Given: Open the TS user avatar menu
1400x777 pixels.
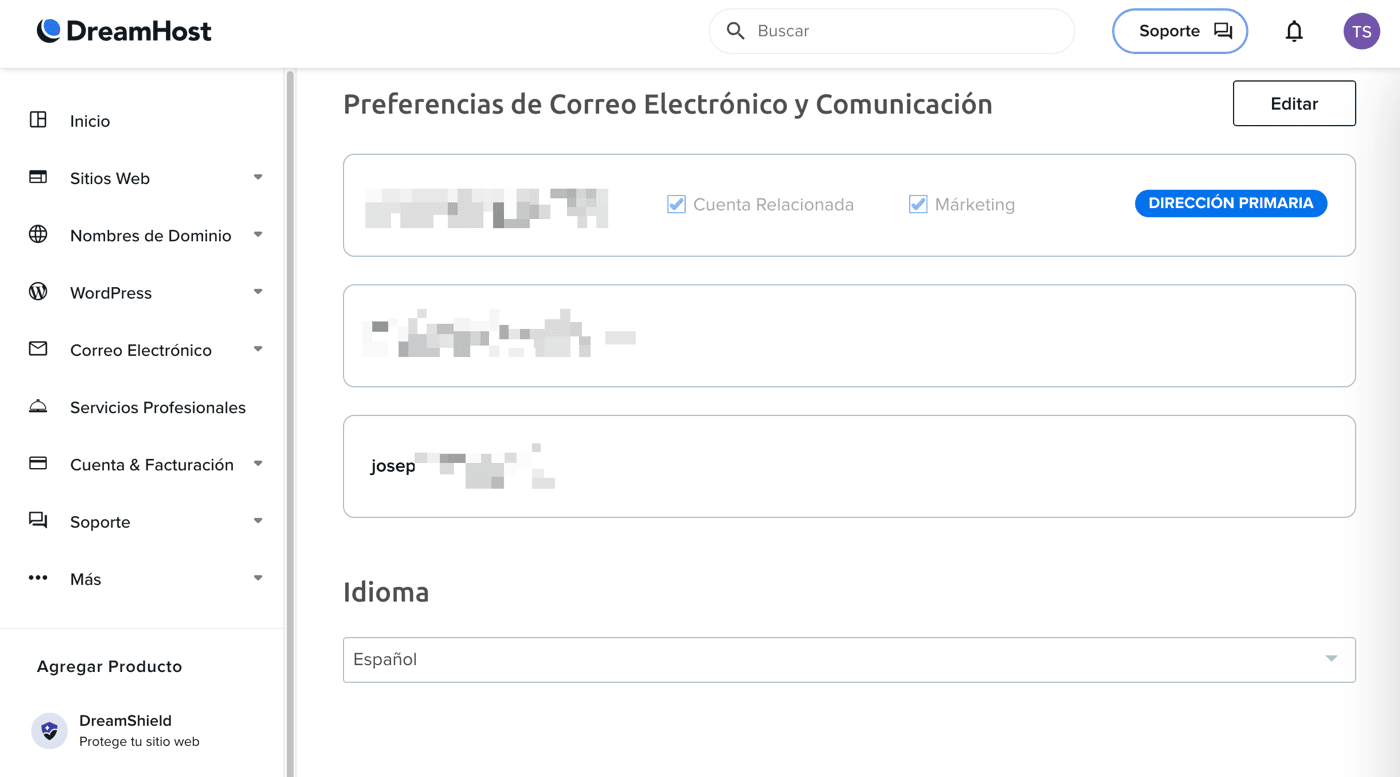Looking at the screenshot, I should pos(1362,31).
